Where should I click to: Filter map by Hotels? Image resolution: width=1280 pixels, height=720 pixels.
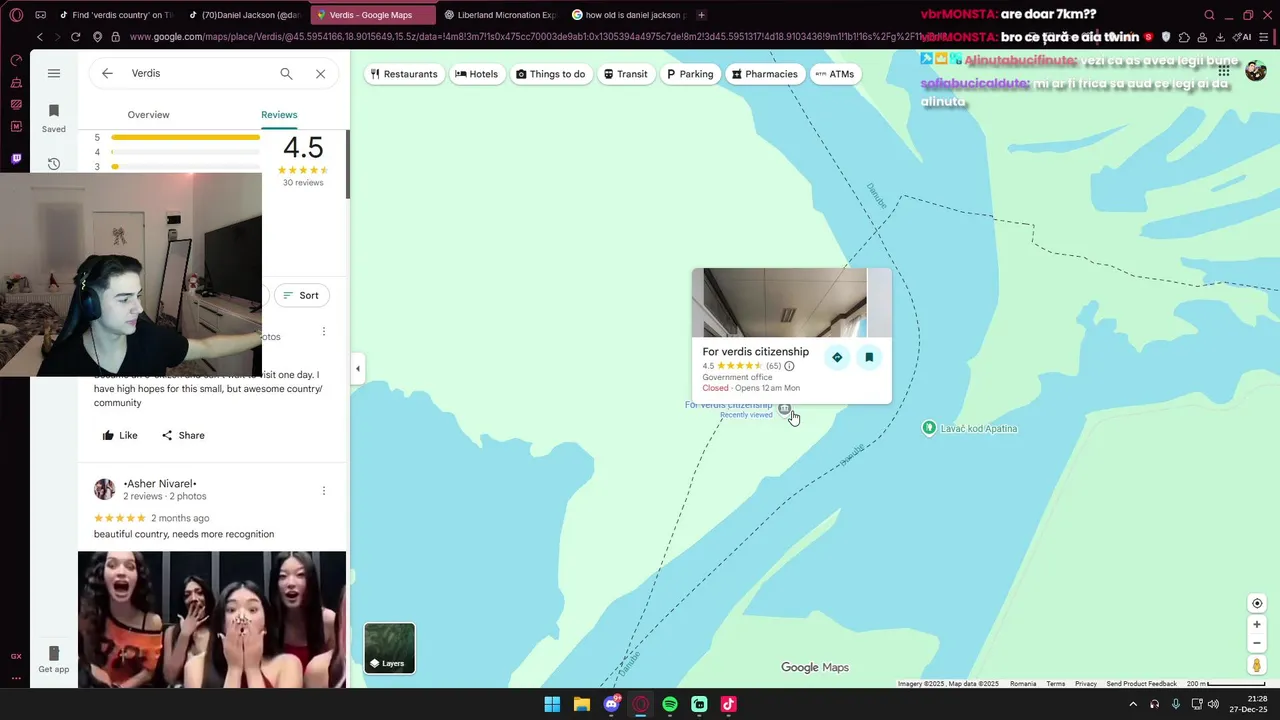(476, 74)
